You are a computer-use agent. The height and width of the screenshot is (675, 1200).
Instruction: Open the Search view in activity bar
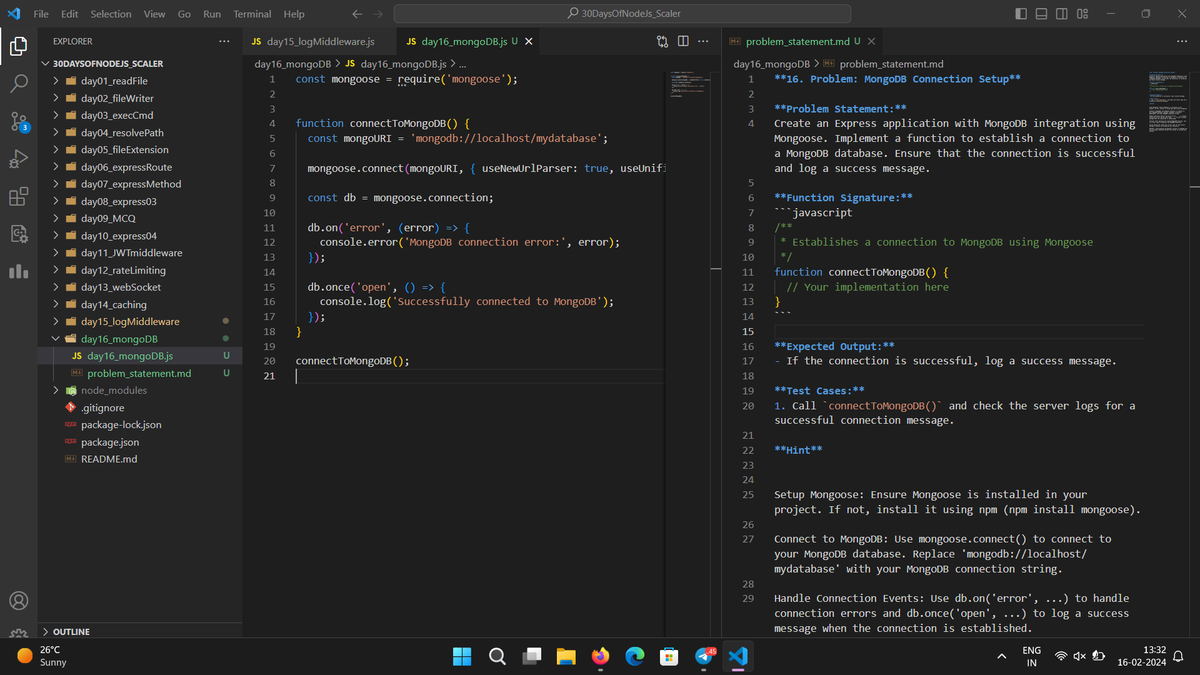pos(18,84)
